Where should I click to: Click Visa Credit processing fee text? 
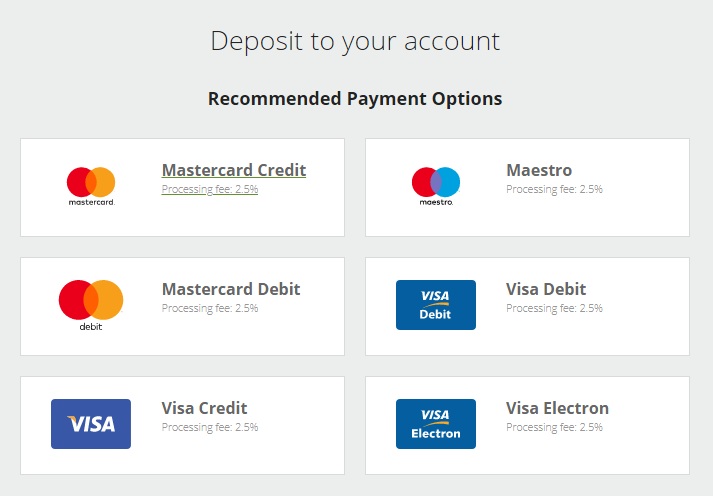click(x=210, y=427)
